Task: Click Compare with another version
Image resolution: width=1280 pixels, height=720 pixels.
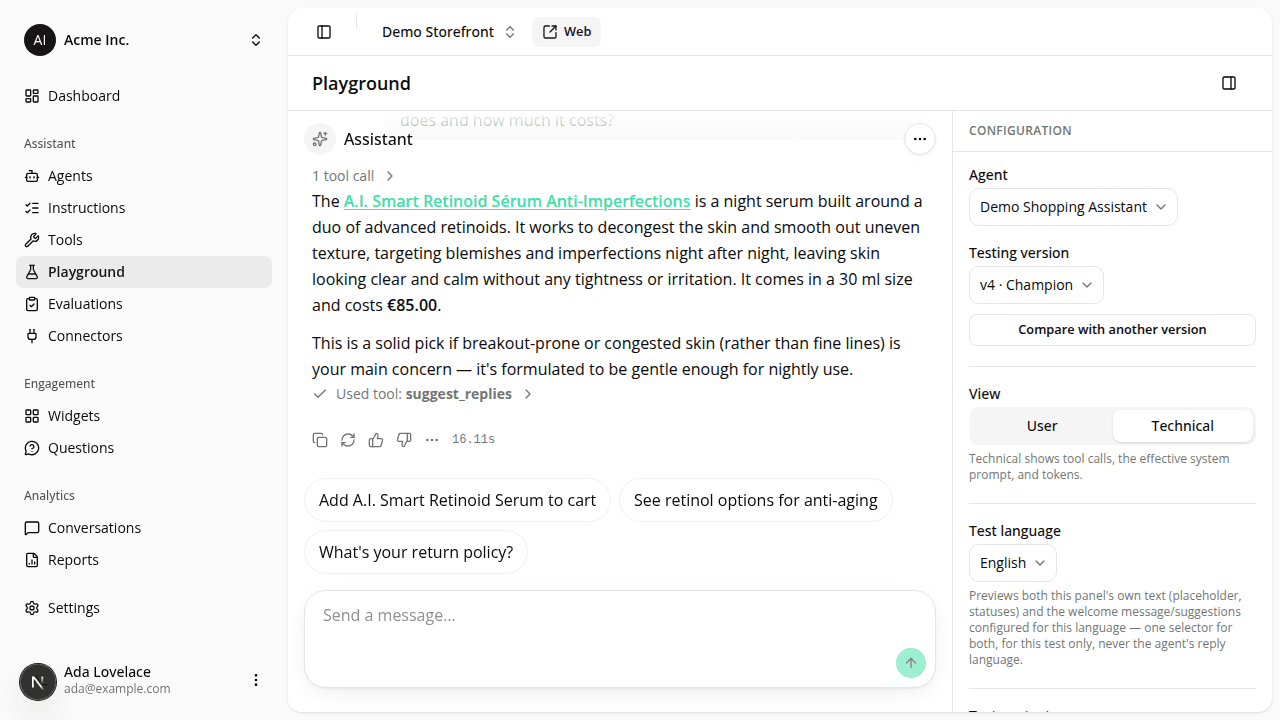Action: 1112,330
